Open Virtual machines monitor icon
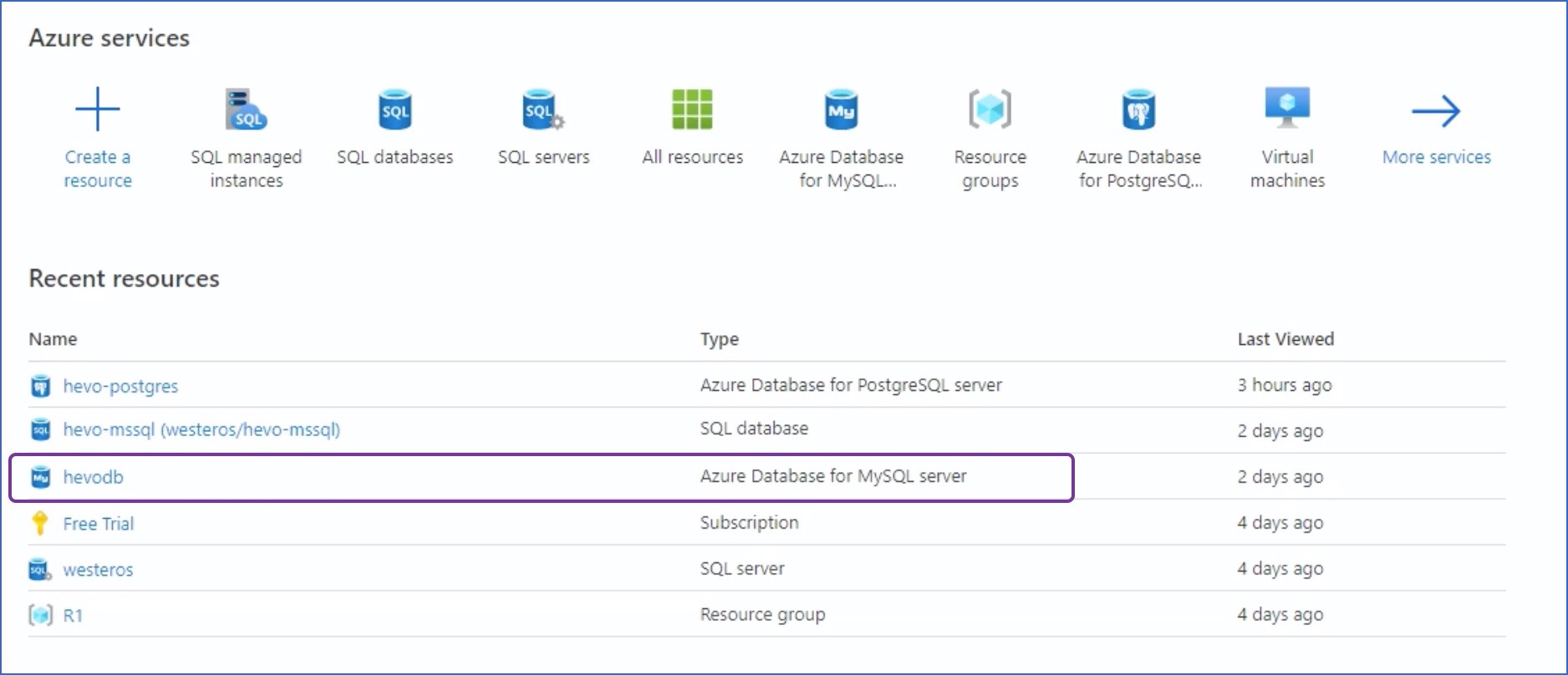Screen dimensions: 1568x675 pos(1287,108)
